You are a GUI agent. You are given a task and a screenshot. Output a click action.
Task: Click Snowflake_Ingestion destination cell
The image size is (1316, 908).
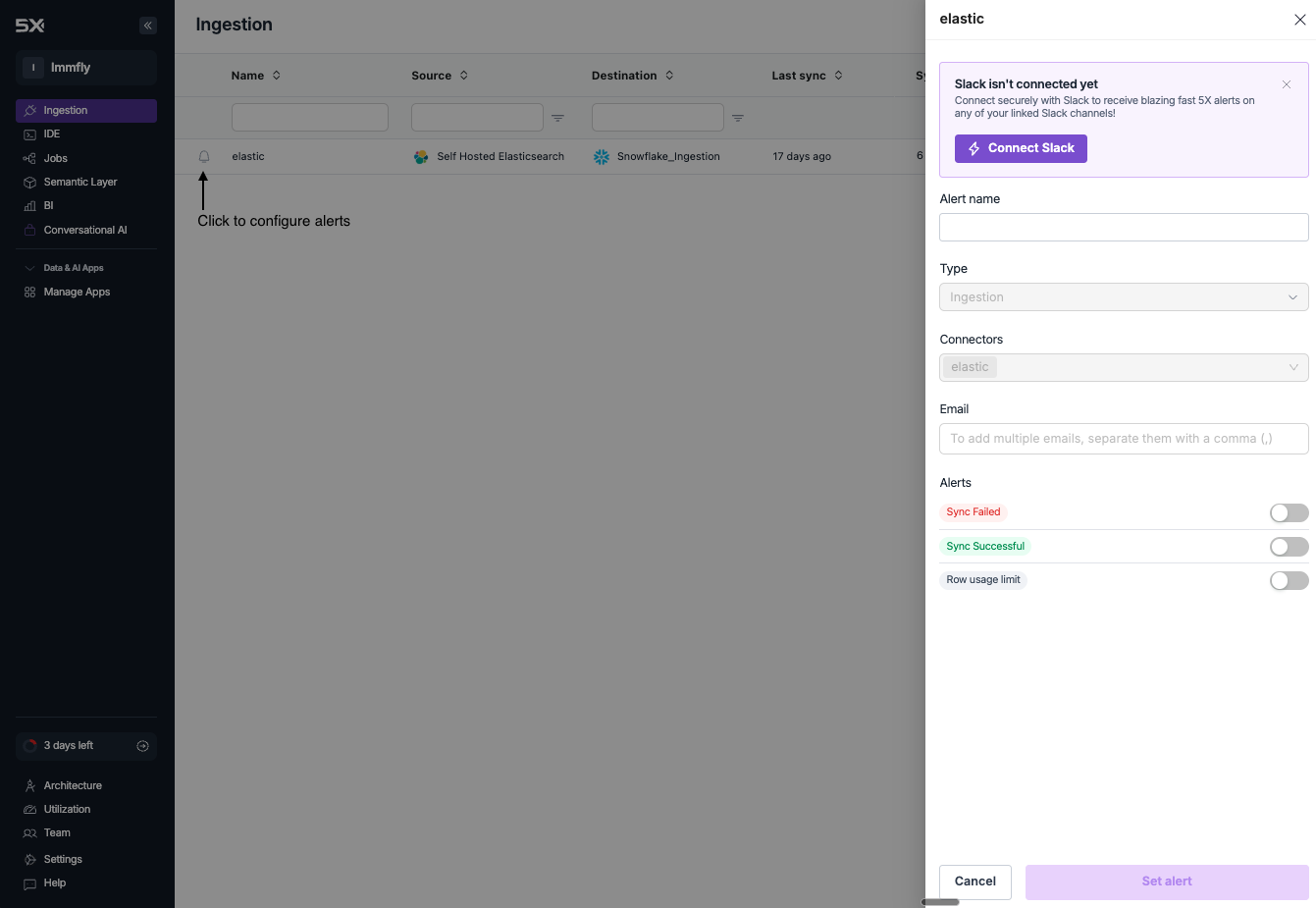pos(657,157)
